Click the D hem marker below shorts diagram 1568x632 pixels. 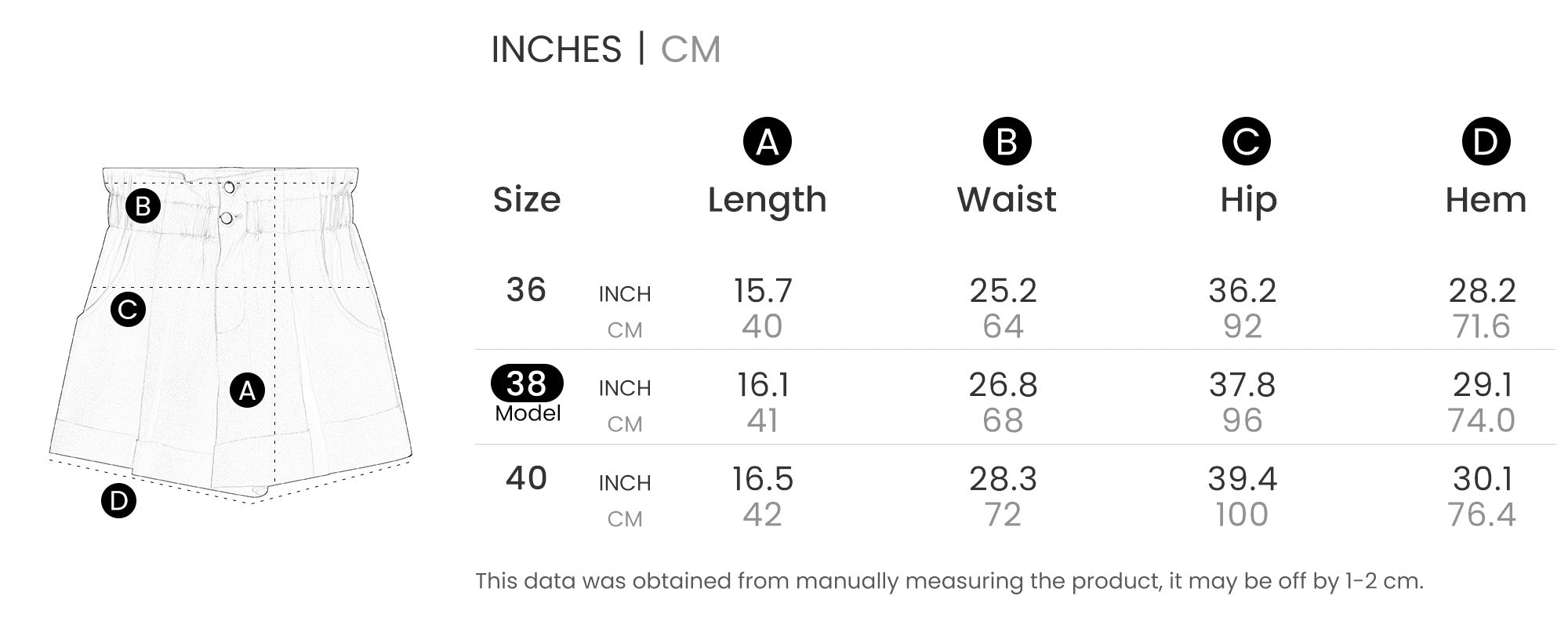coord(118,500)
